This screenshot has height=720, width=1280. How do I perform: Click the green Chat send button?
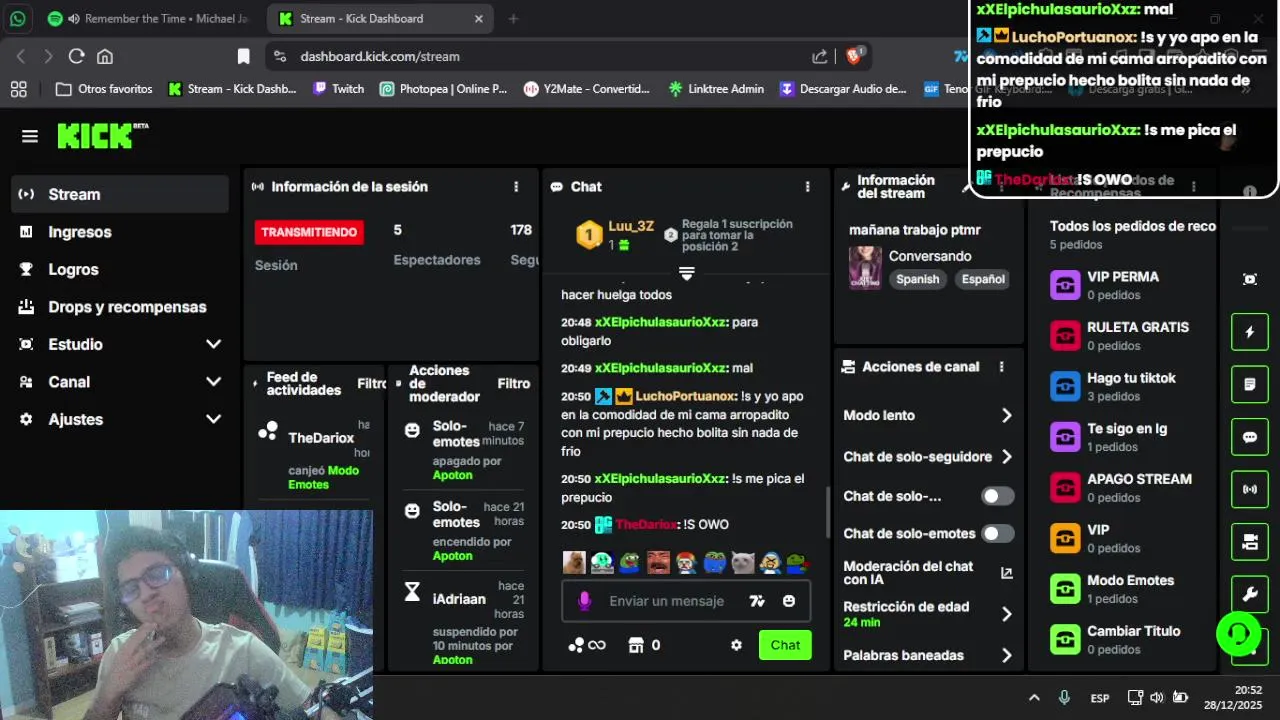tap(785, 645)
